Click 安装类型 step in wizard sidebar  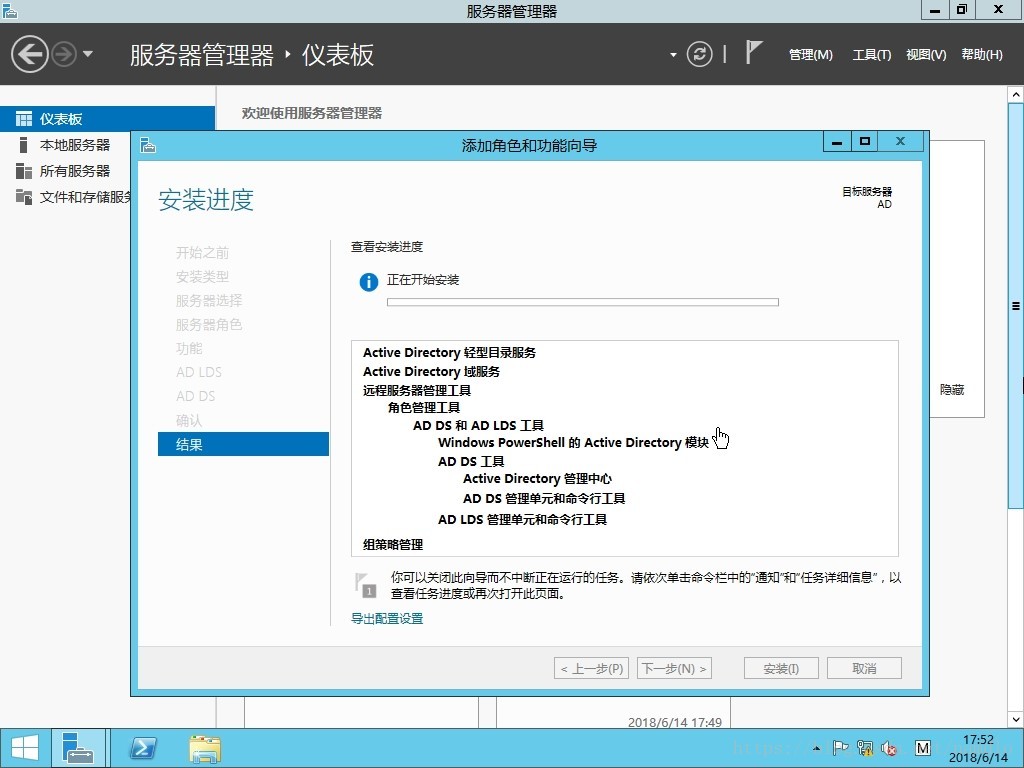(202, 277)
